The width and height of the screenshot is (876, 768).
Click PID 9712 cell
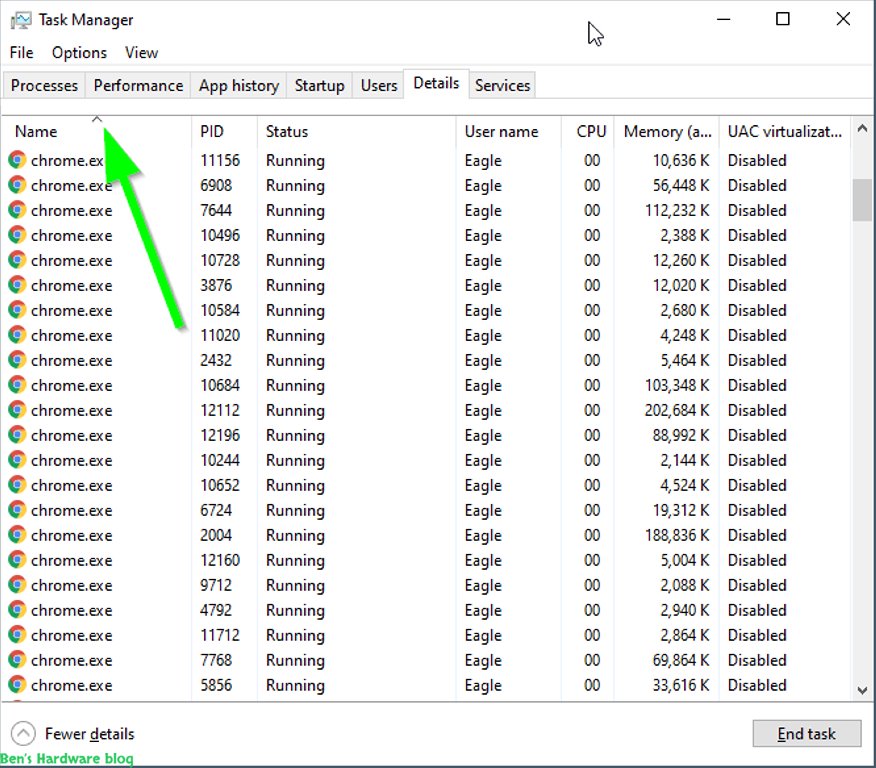(216, 585)
